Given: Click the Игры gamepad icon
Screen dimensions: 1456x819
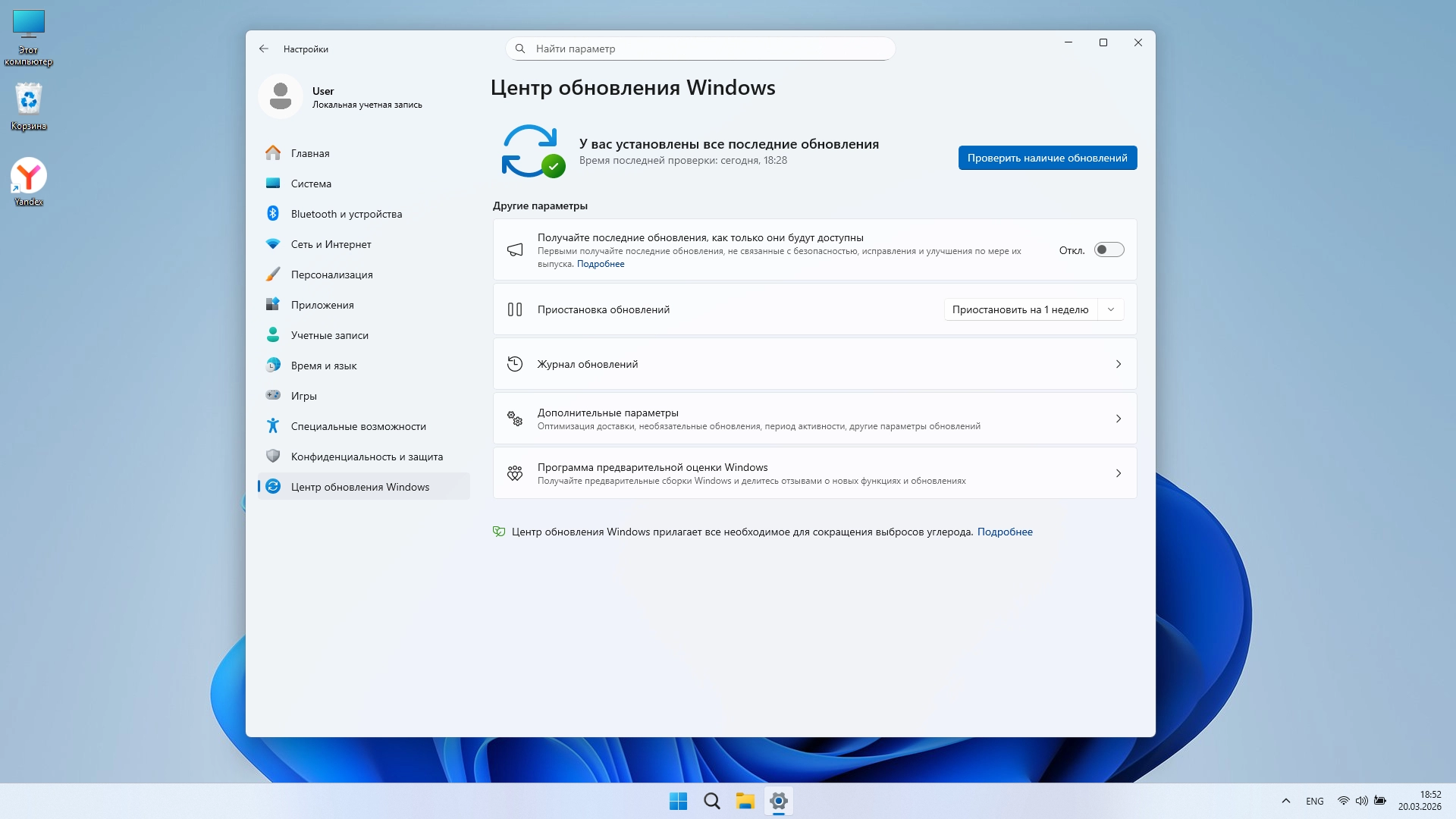Looking at the screenshot, I should [x=273, y=395].
